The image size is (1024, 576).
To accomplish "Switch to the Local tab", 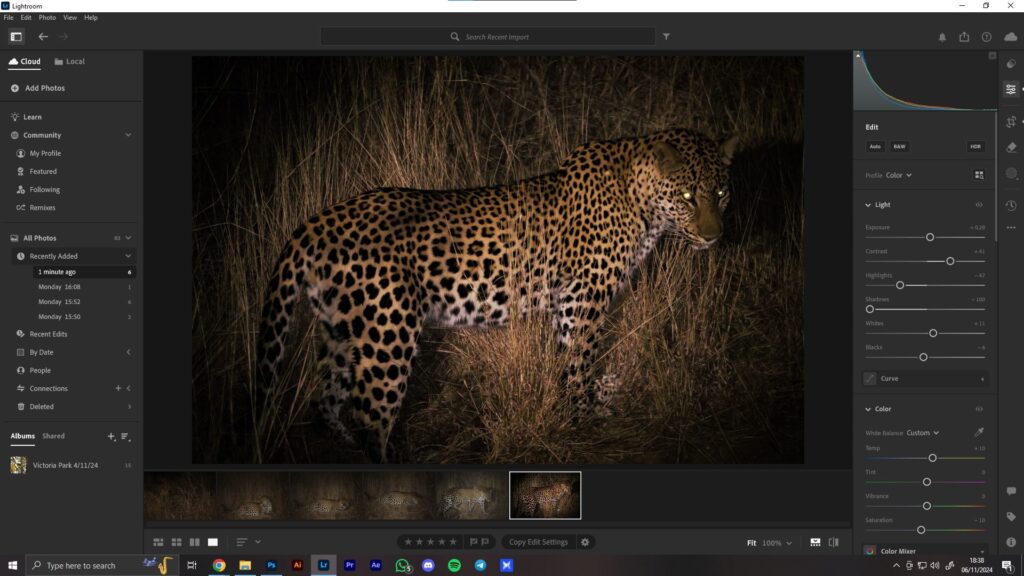I will pos(70,61).
